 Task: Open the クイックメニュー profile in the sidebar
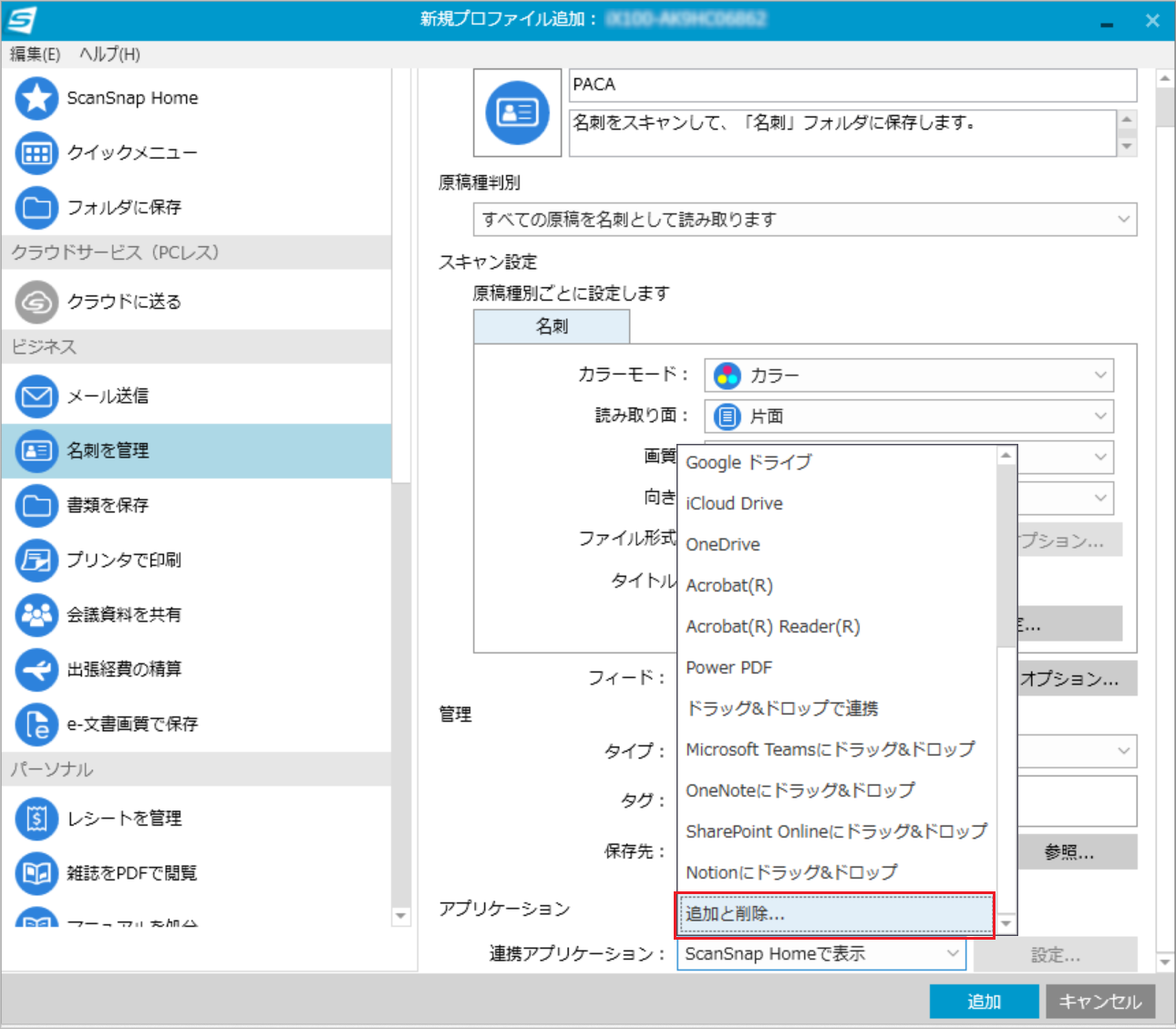pyautogui.click(x=36, y=153)
